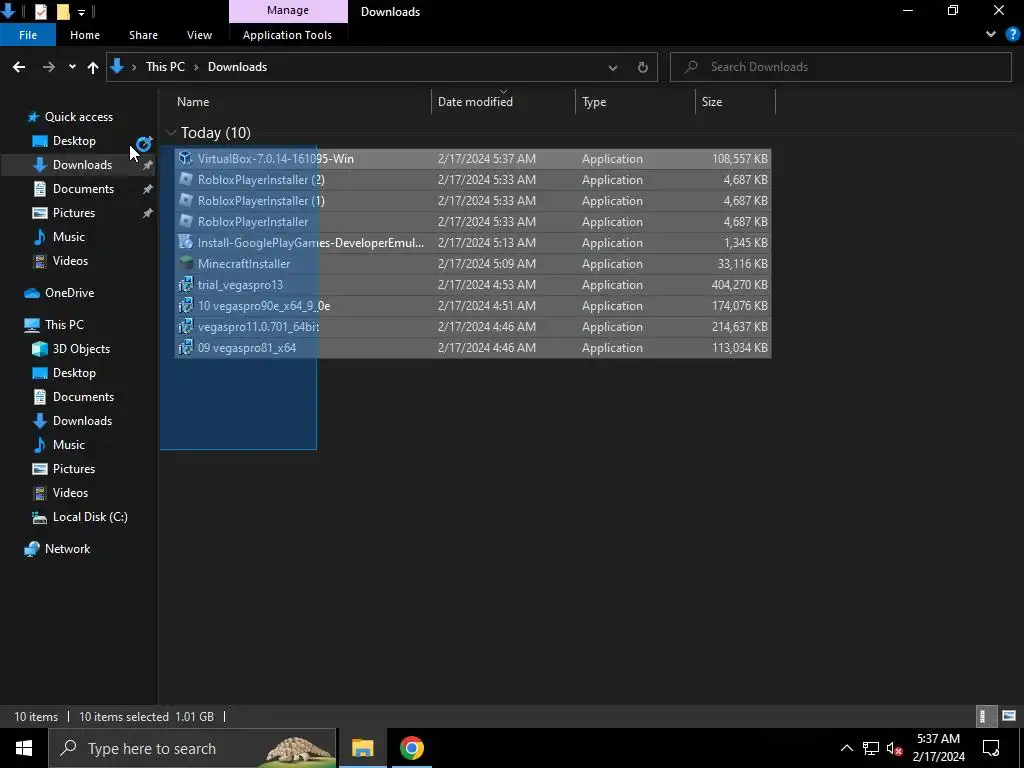Sort by Date modified column header

tap(503, 101)
